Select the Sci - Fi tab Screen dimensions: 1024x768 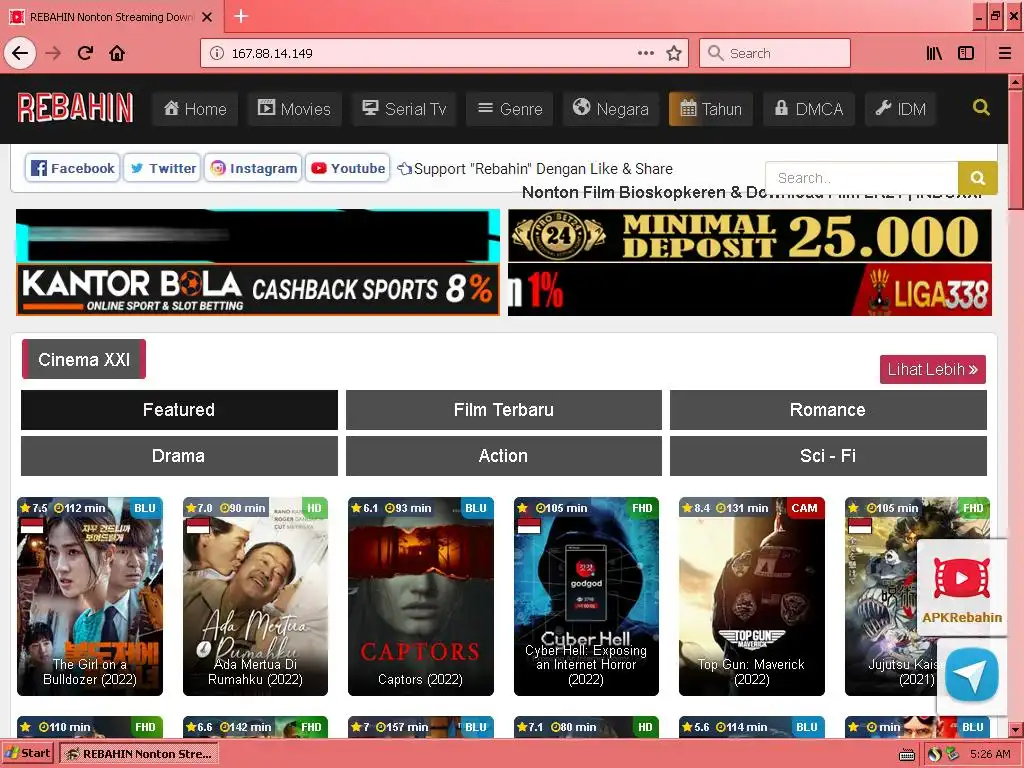click(828, 456)
